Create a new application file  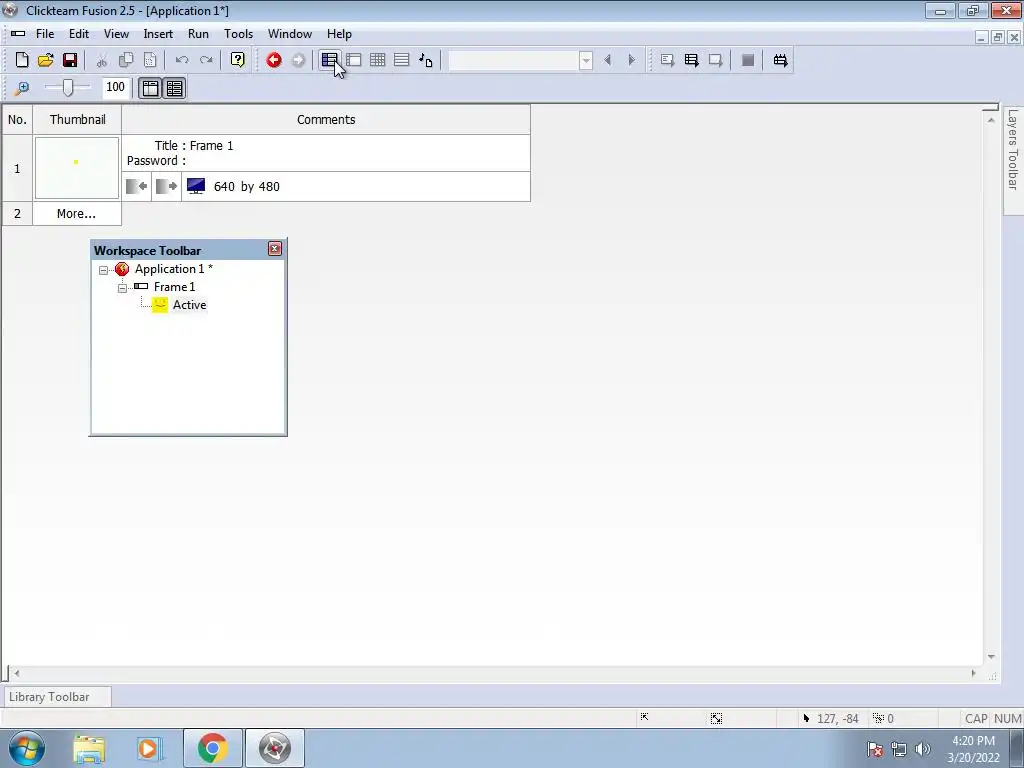tap(22, 60)
